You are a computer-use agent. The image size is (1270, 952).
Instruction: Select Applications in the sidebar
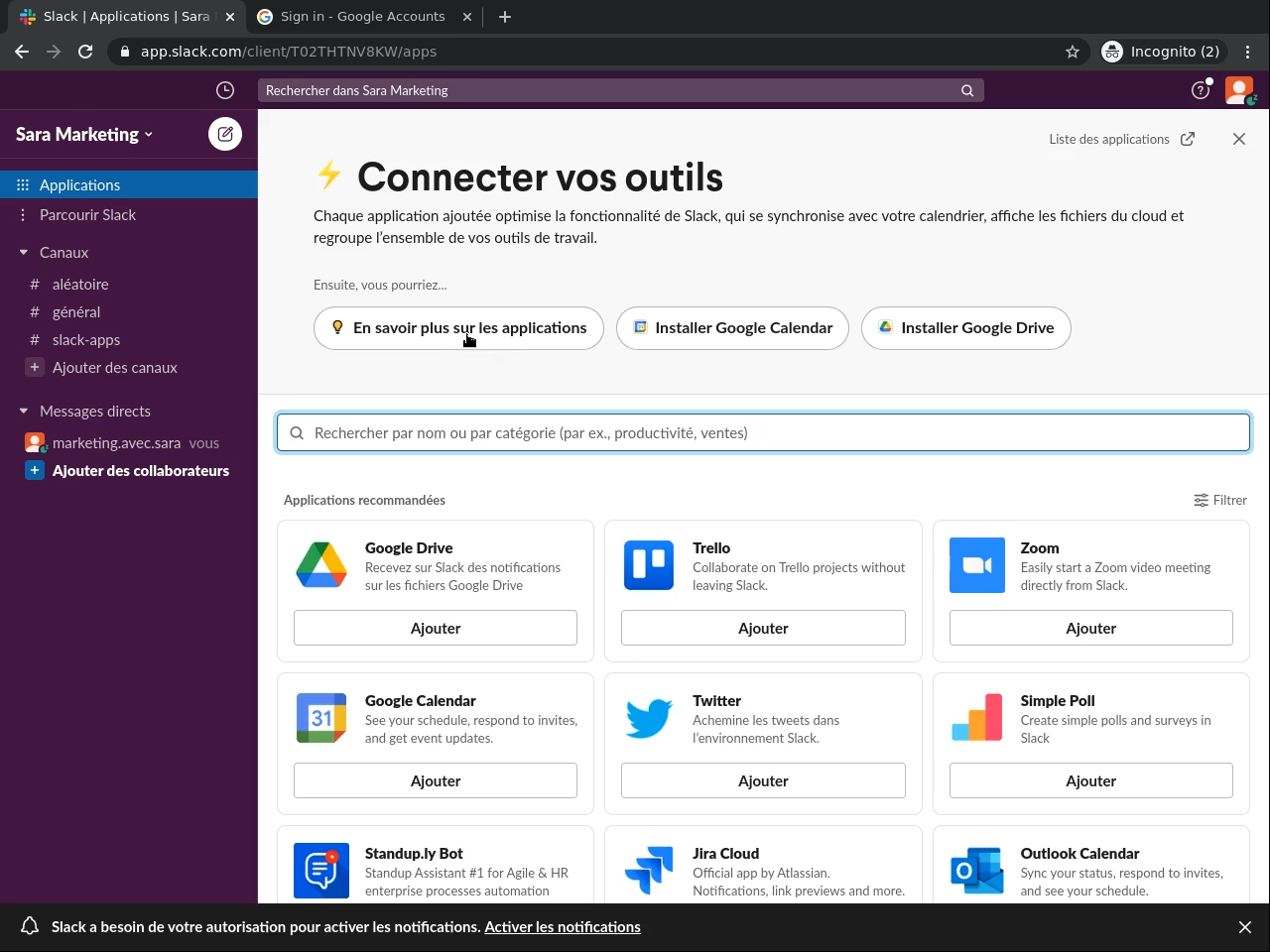pyautogui.click(x=129, y=184)
